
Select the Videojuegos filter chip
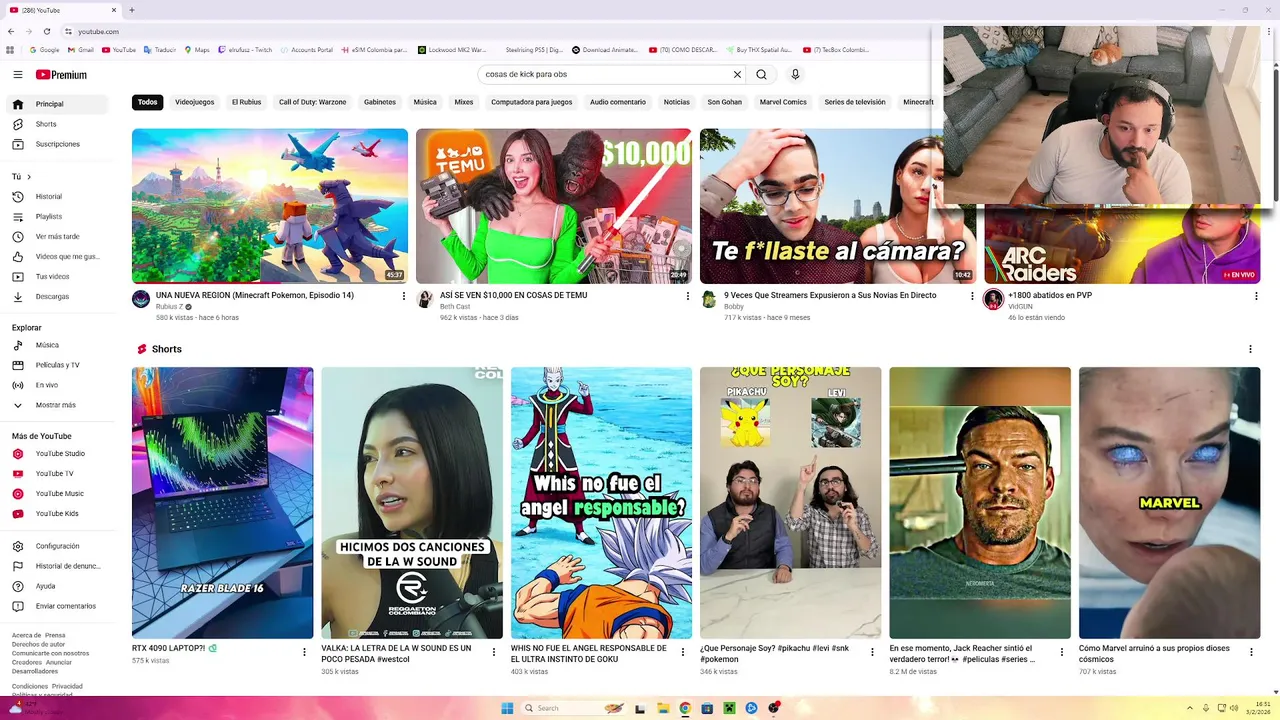click(x=195, y=102)
